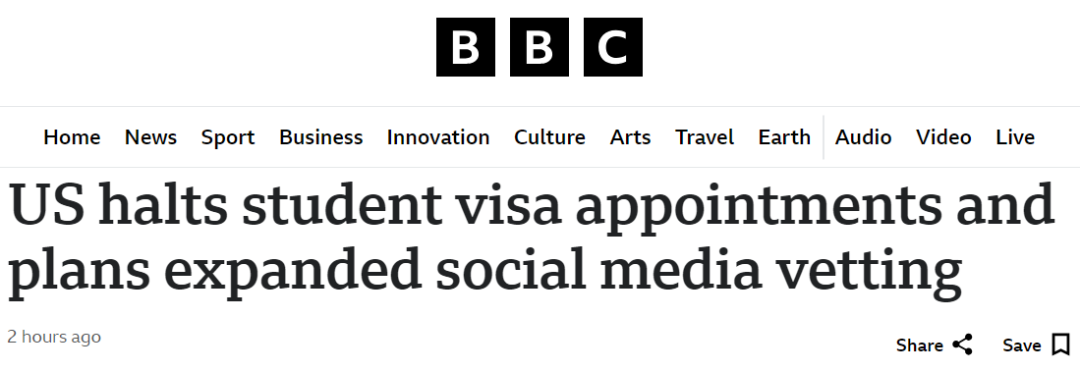This screenshot has height=371, width=1080.
Task: Click the share arrow icon
Action: (962, 344)
